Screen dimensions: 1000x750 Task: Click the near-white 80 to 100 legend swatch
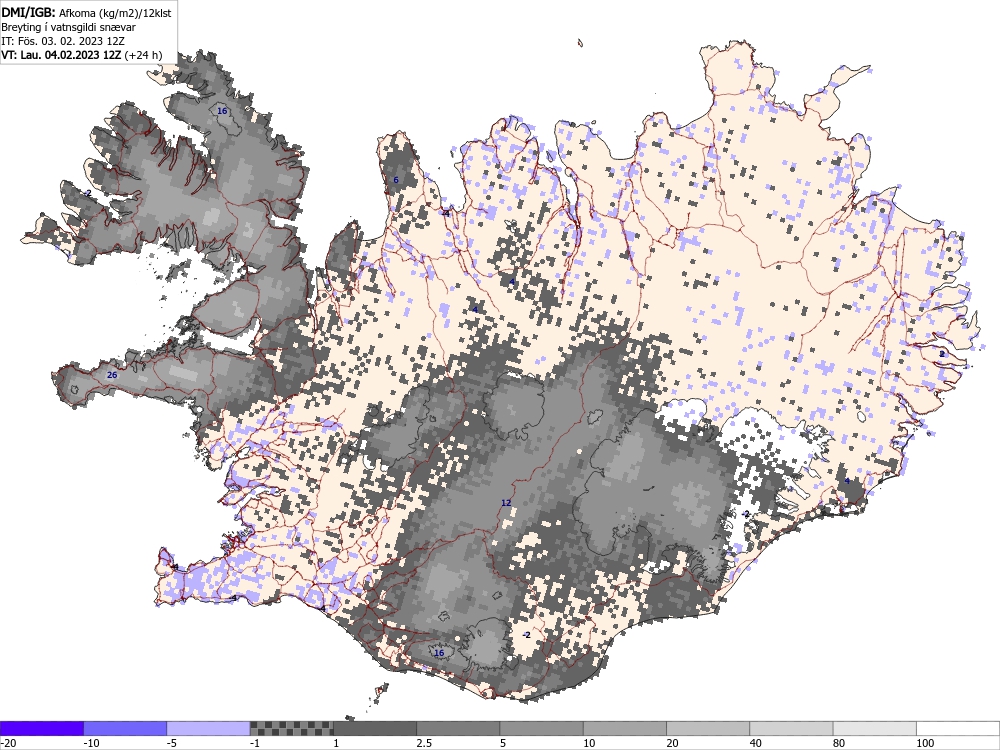pos(875,728)
